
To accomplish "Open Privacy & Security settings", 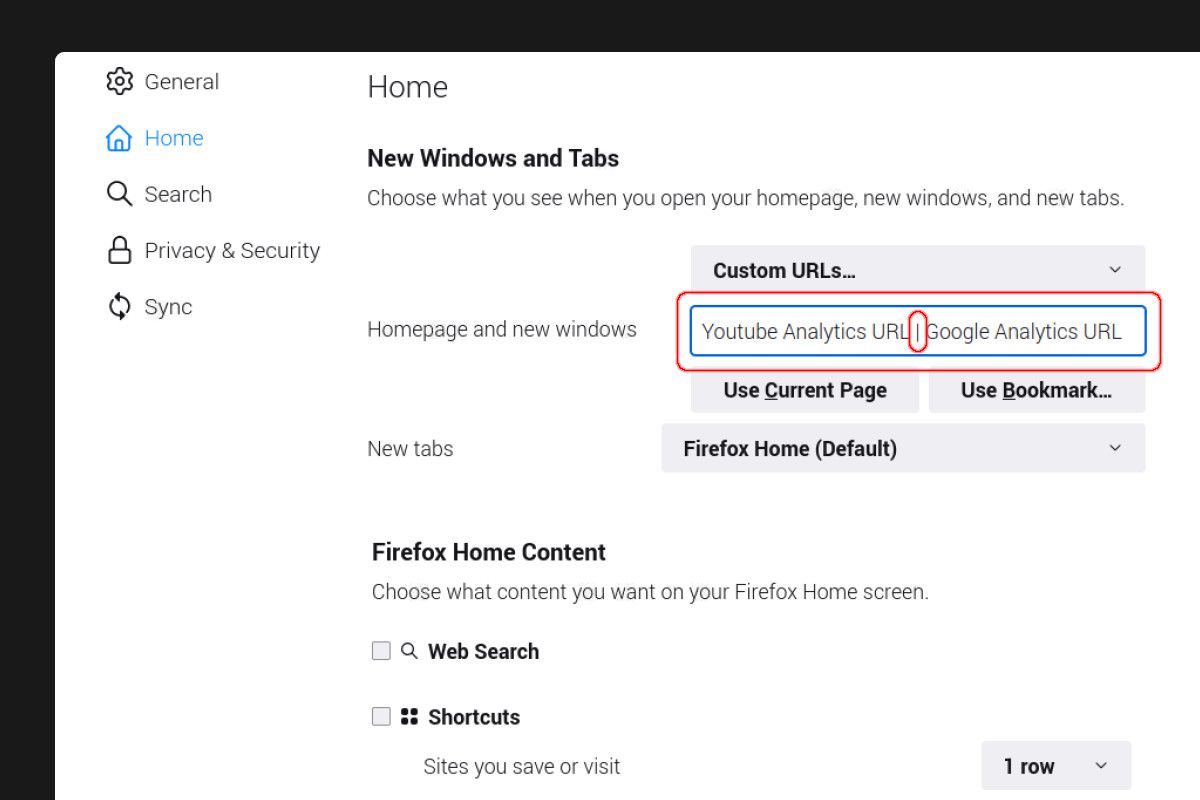I will 232,250.
